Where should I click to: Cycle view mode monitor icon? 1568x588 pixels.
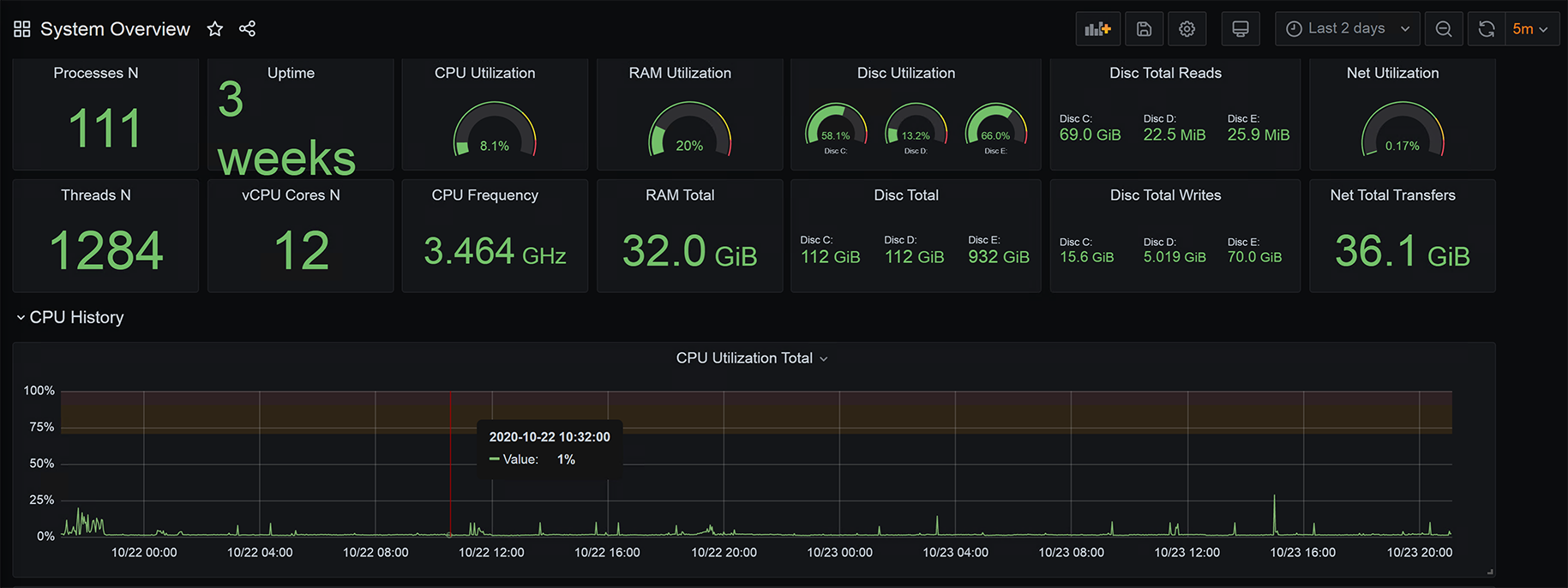coord(1240,29)
